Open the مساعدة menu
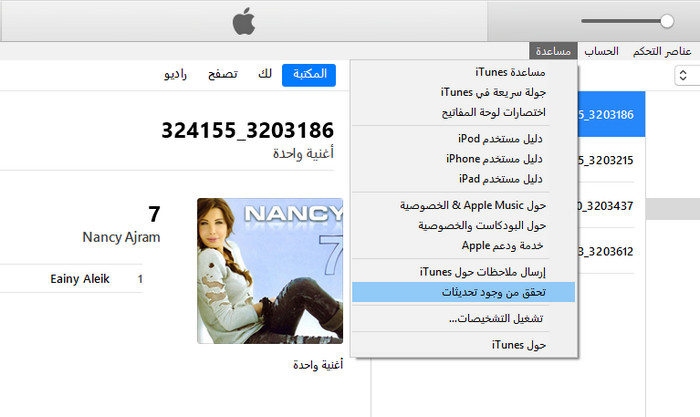The height and width of the screenshot is (417, 700). 553,51
